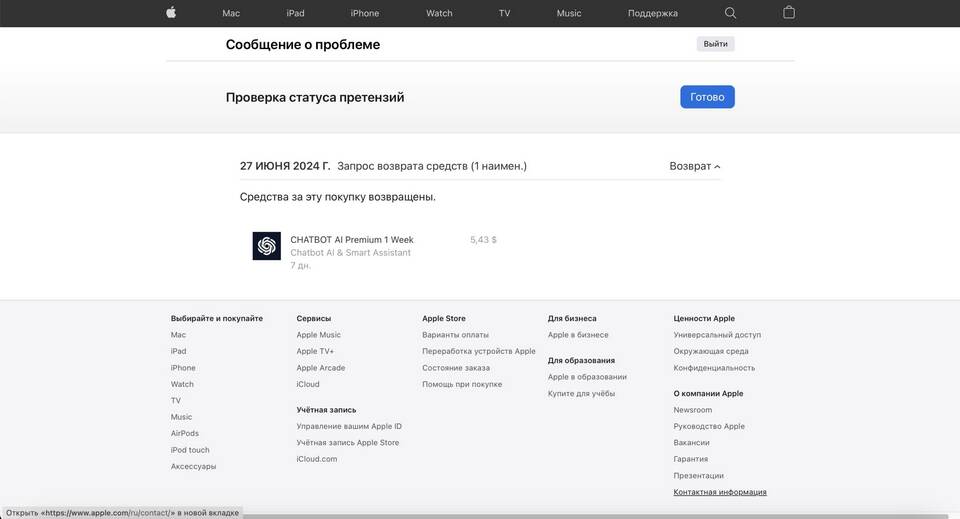Open Управление вашим Apple ID link

tap(349, 426)
